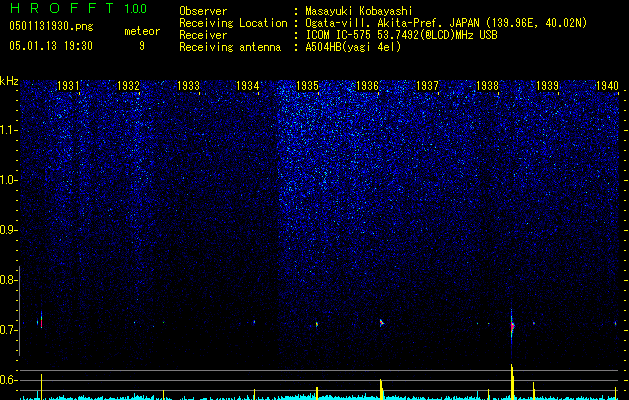Click the strong meteor echo after 1938
Viewport: 629px width, 400px height.
pos(512,326)
